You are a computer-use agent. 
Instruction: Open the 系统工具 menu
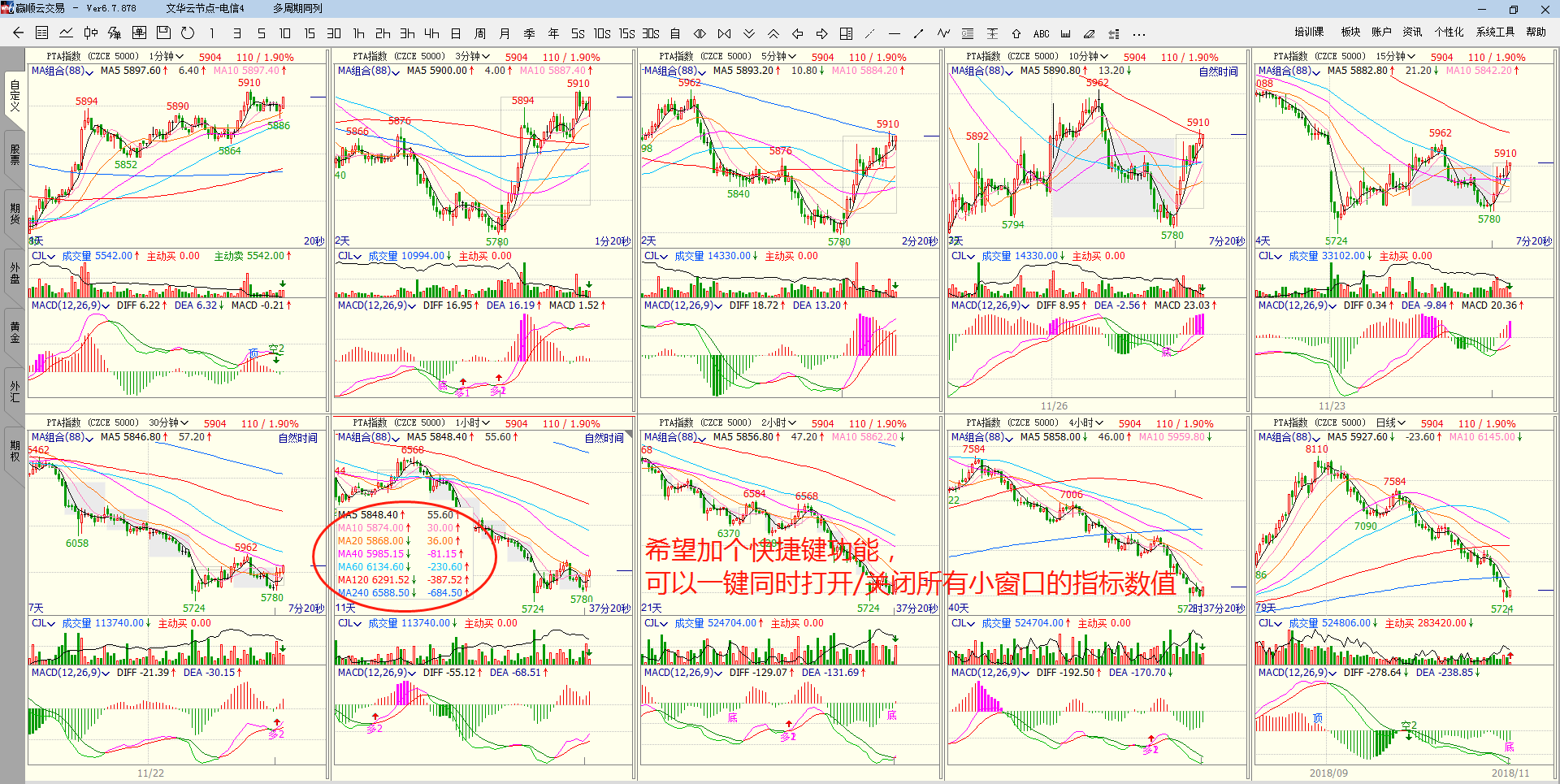pos(1495,32)
